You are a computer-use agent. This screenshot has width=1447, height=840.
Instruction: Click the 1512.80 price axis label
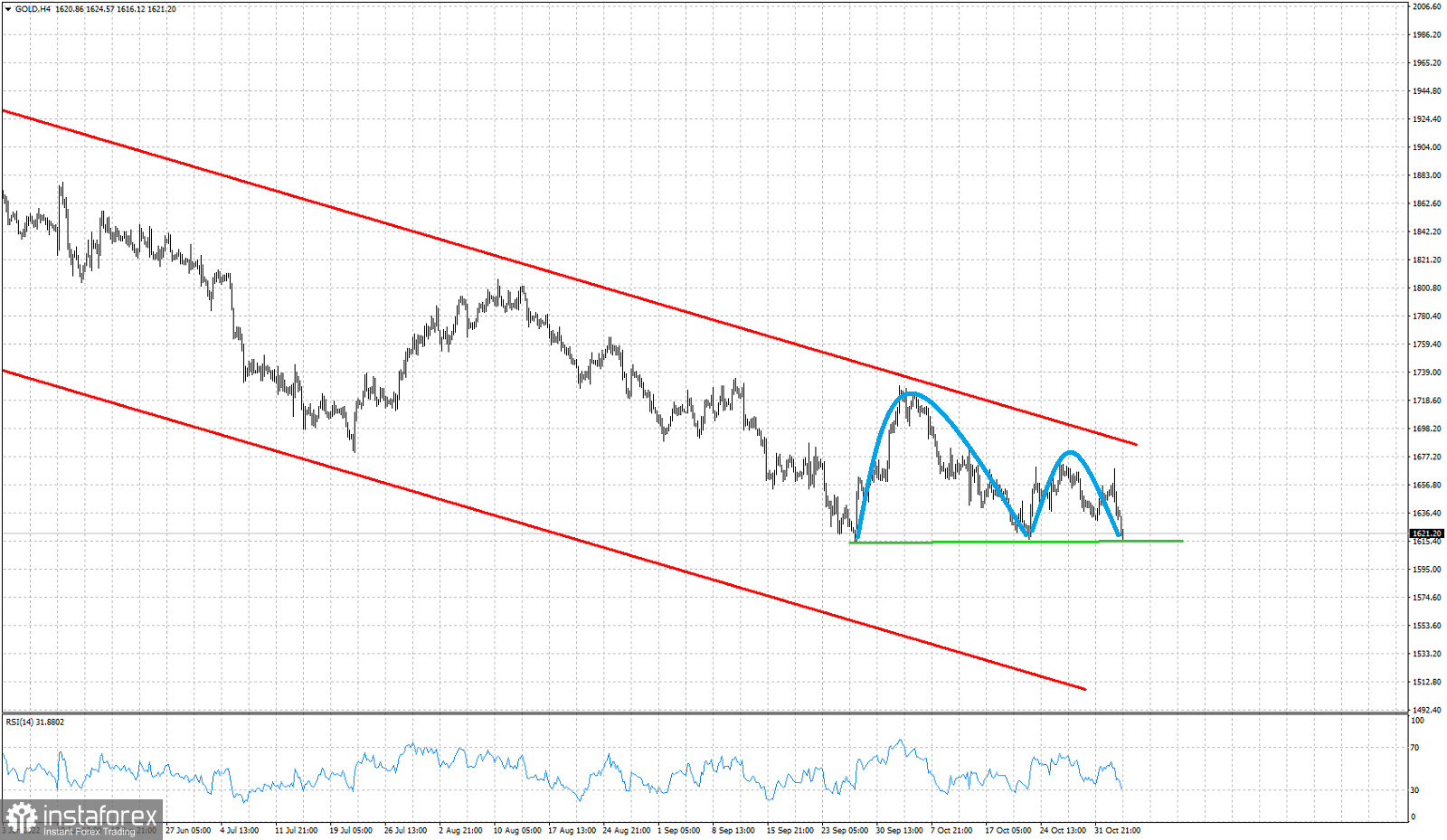pos(1427,682)
